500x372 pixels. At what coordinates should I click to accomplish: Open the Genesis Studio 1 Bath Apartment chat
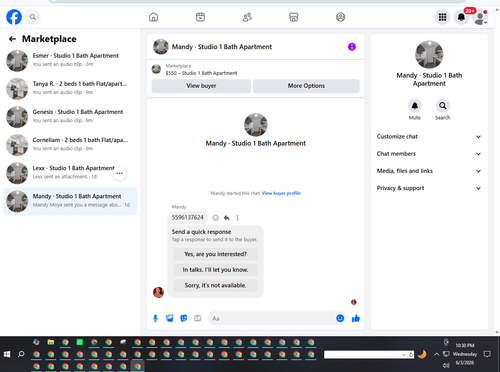click(70, 117)
